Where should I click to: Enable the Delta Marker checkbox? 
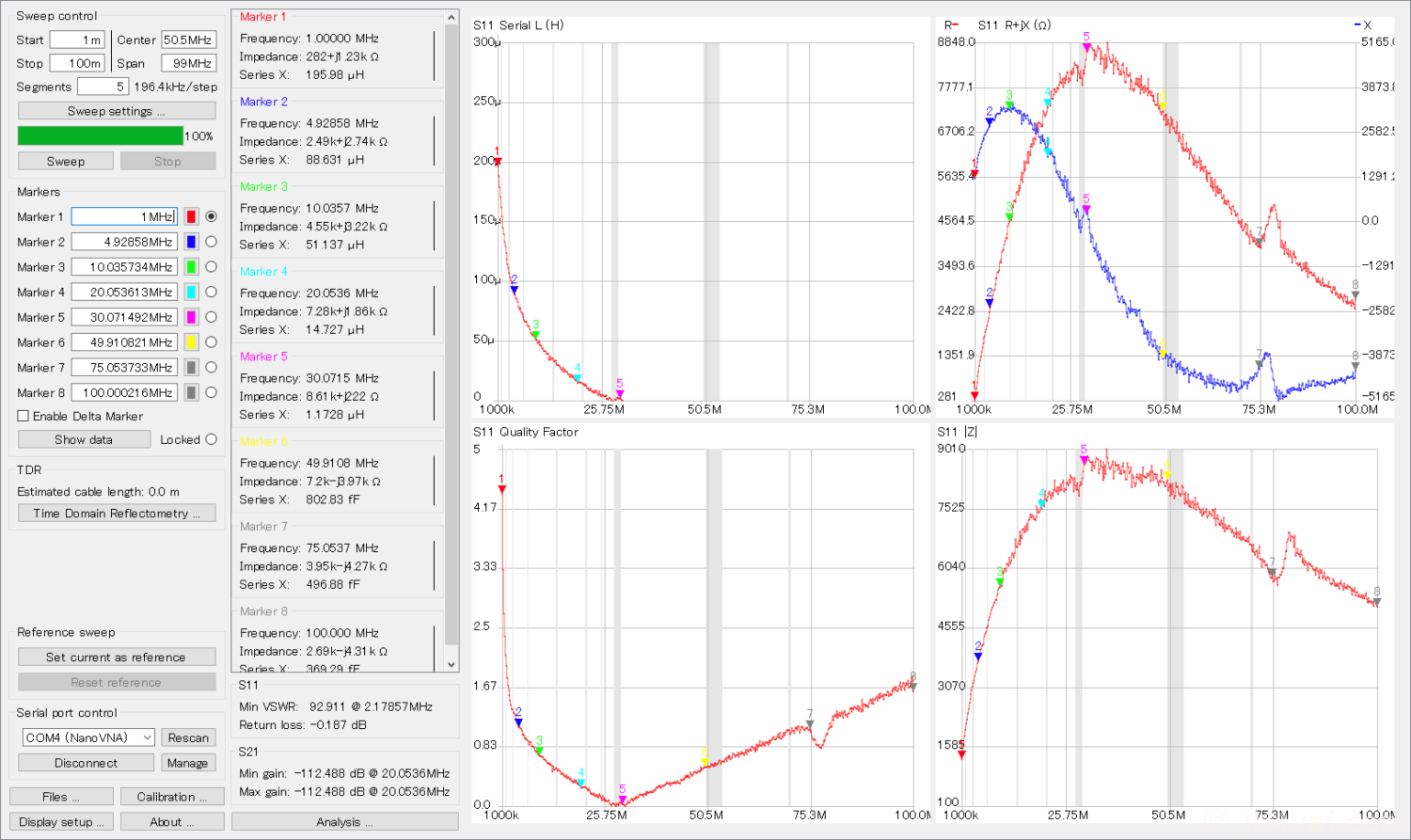pyautogui.click(x=24, y=416)
